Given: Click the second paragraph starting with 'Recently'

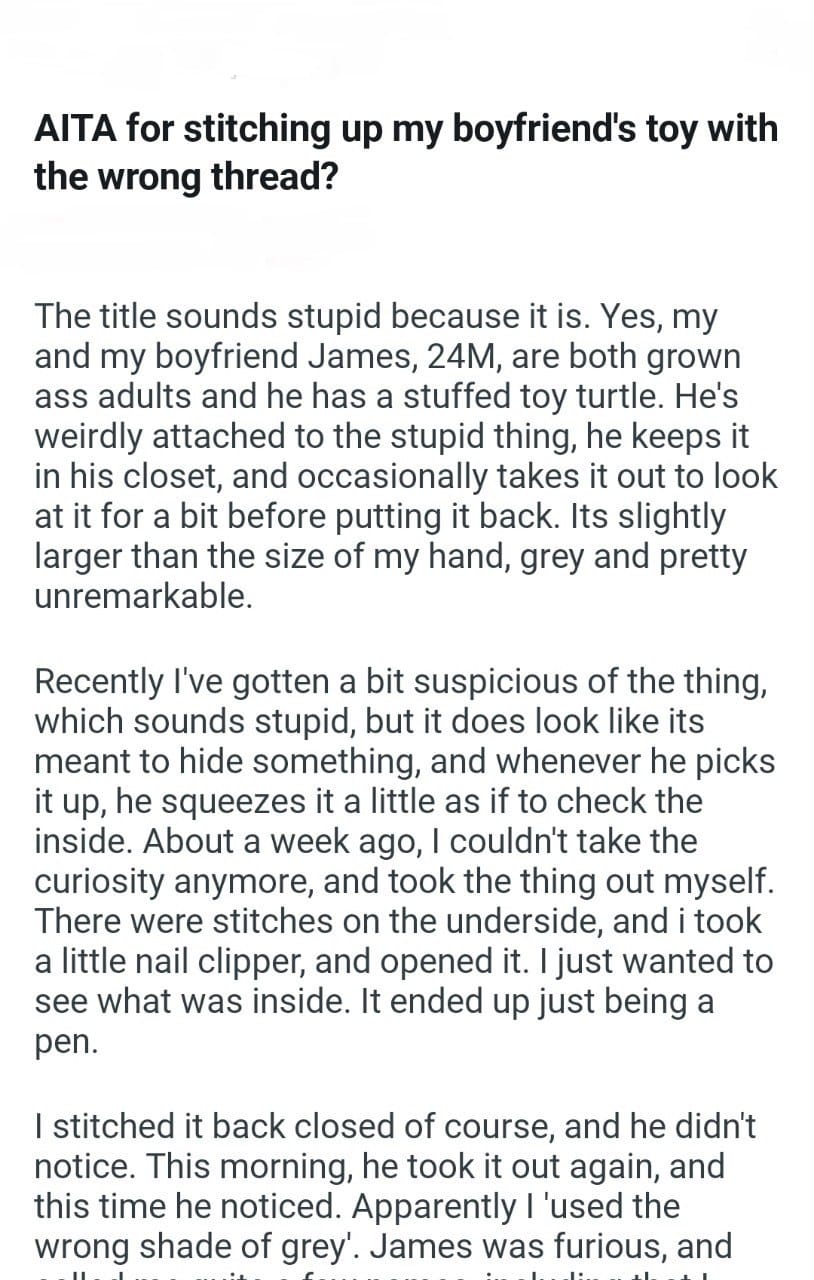Looking at the screenshot, I should coord(404,860).
